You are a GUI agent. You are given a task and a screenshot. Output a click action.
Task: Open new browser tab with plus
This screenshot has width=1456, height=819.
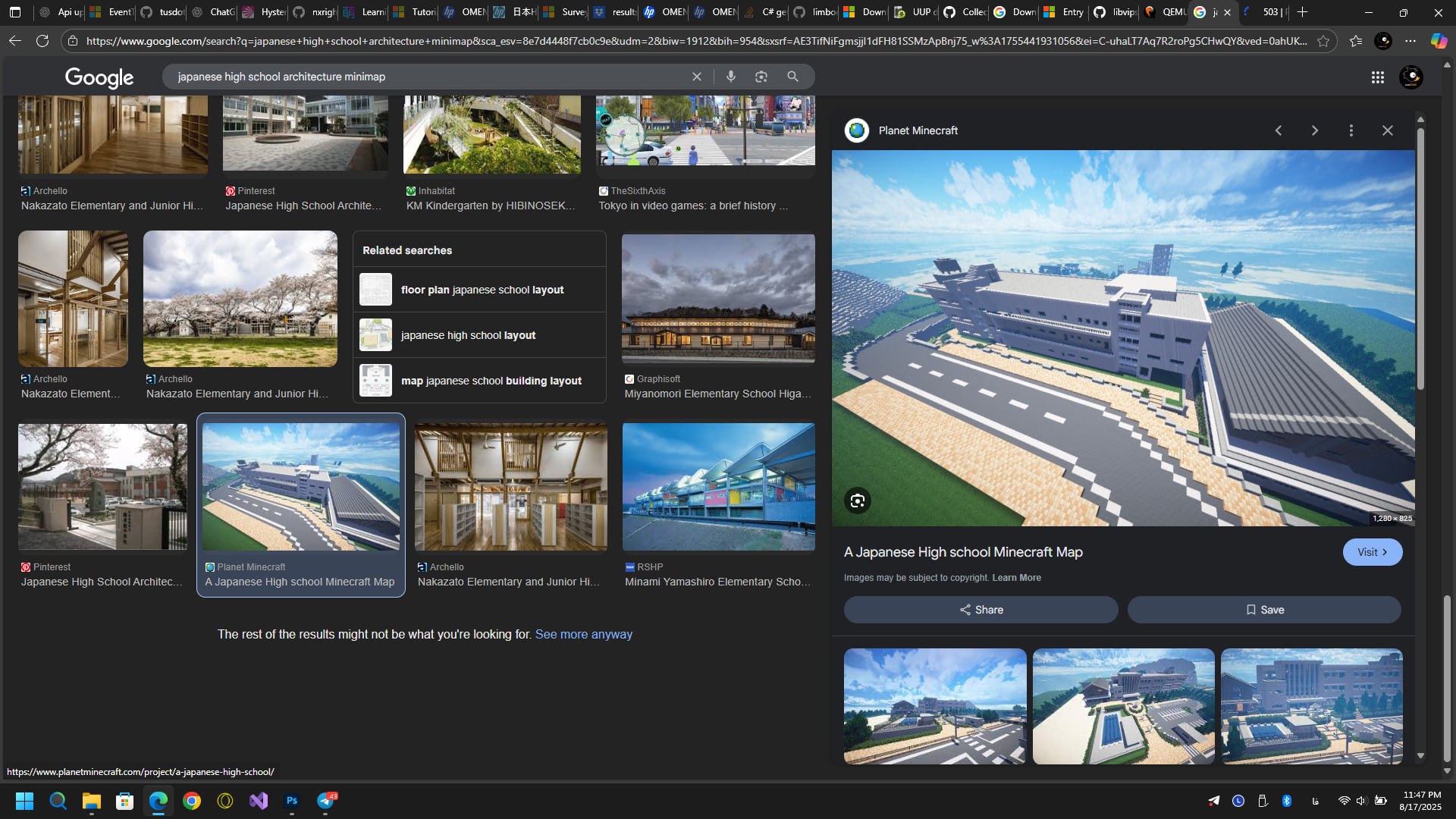pyautogui.click(x=1303, y=12)
